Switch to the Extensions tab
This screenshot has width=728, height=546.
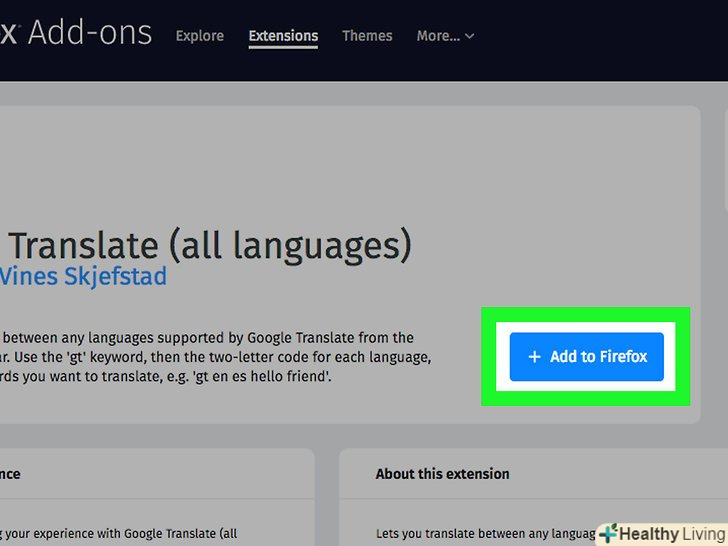(283, 36)
